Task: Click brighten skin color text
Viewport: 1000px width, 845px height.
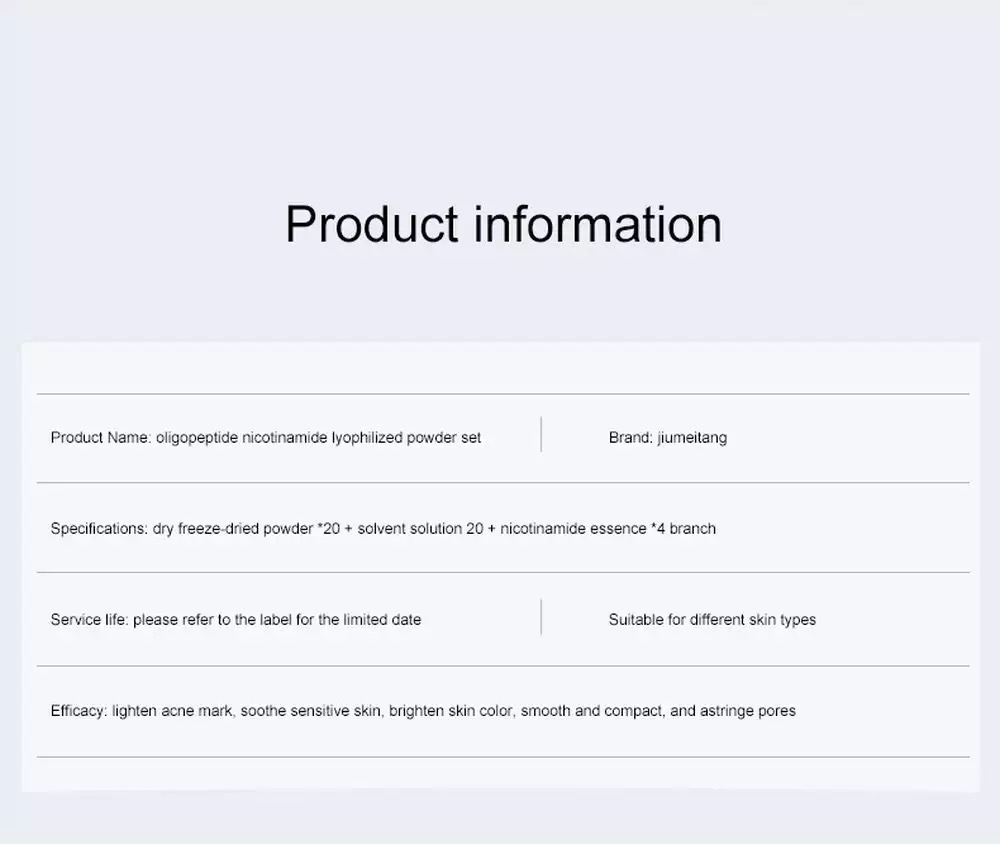Action: pyautogui.click(x=452, y=711)
